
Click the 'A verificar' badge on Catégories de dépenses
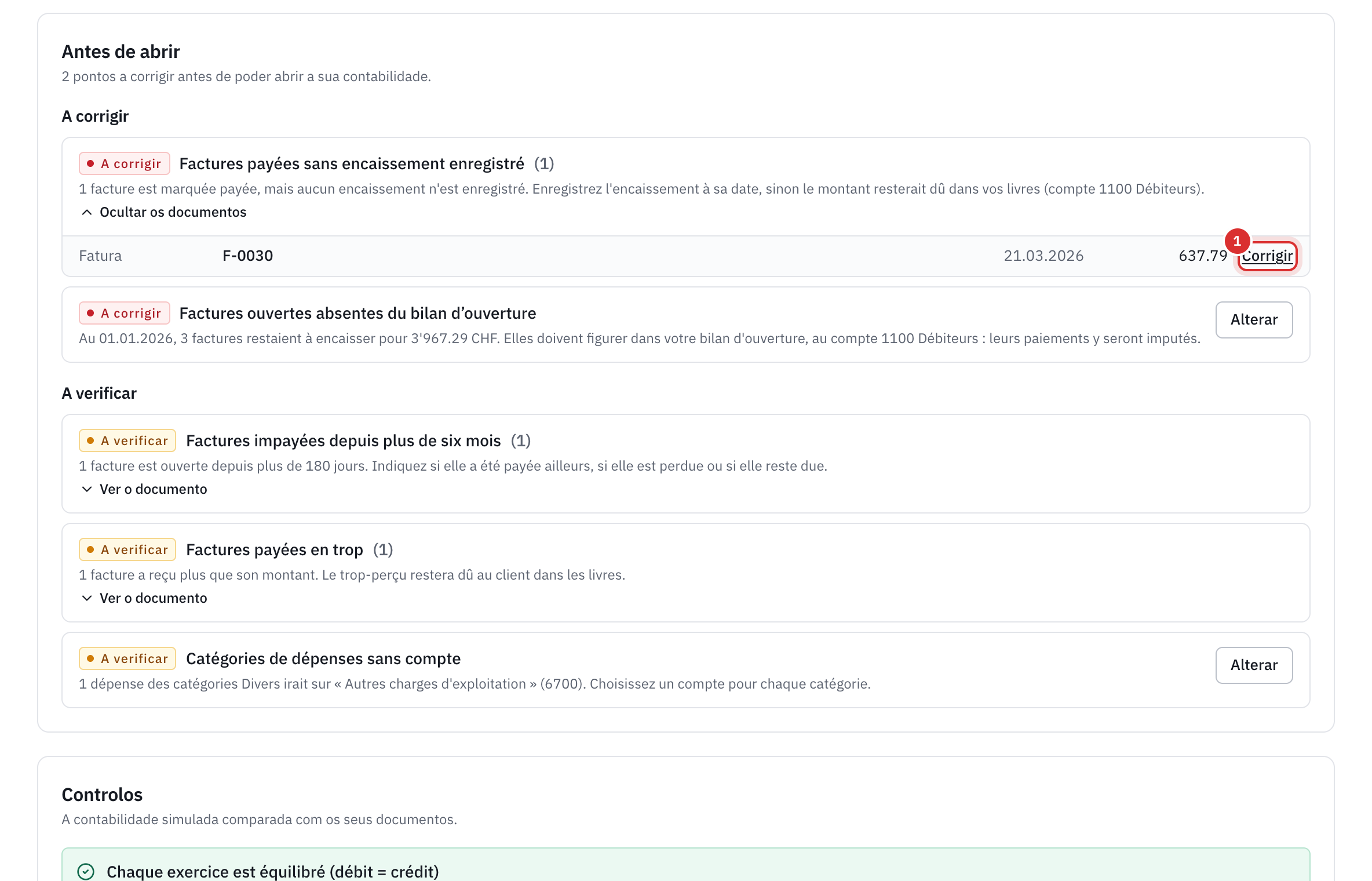pyautogui.click(x=127, y=658)
